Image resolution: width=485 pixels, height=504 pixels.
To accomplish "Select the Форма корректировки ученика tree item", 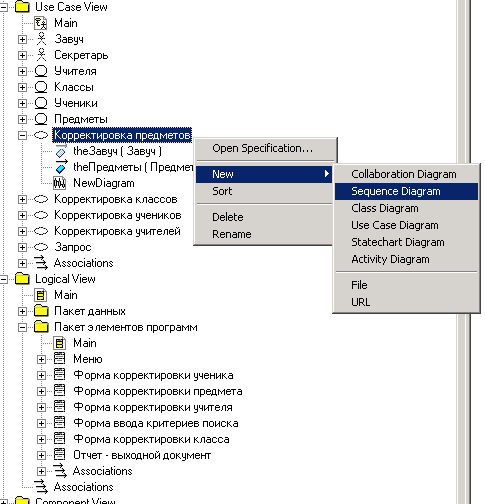I will pyautogui.click(x=153, y=375).
